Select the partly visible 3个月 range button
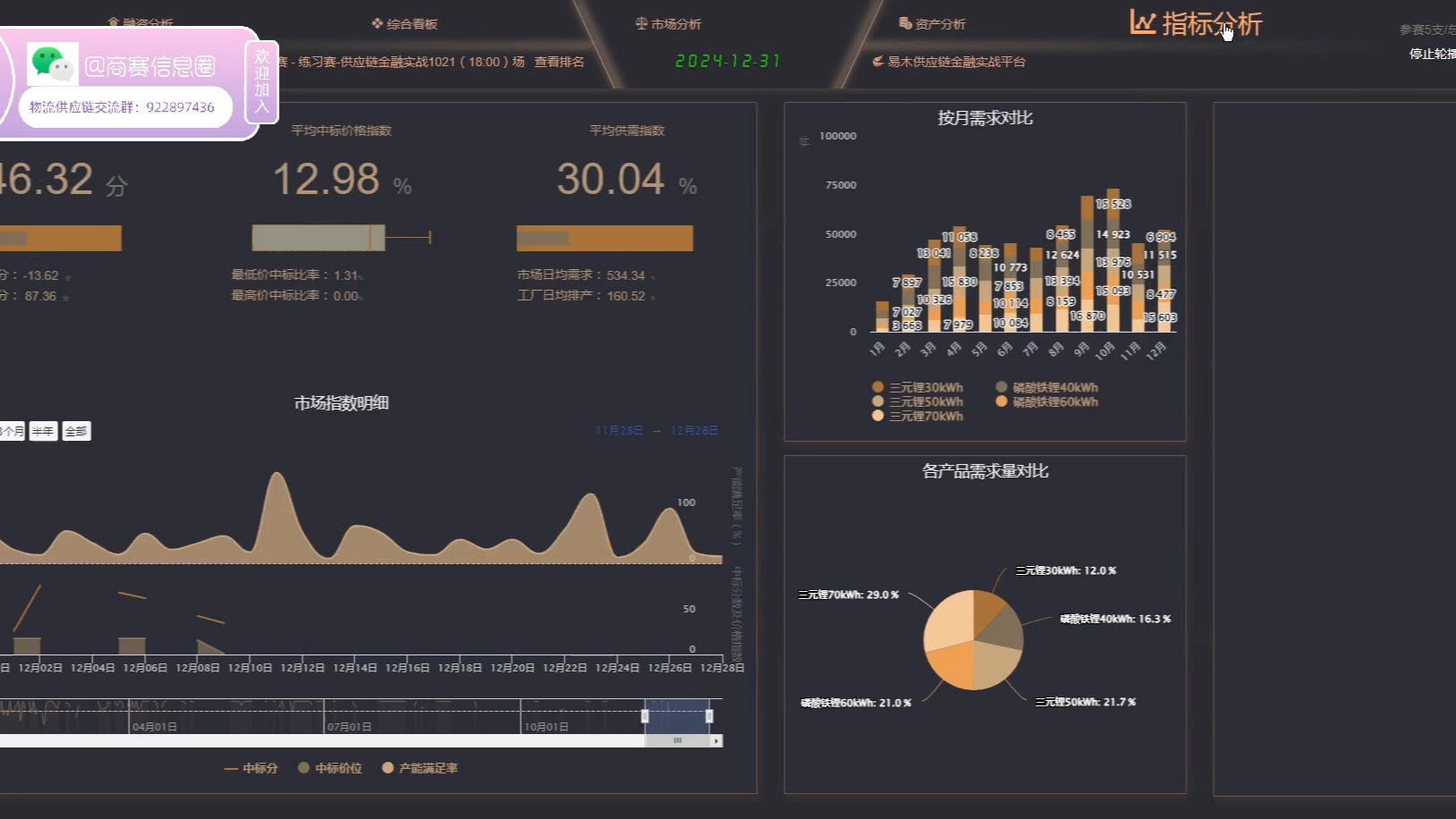1456x819 pixels. click(x=12, y=431)
